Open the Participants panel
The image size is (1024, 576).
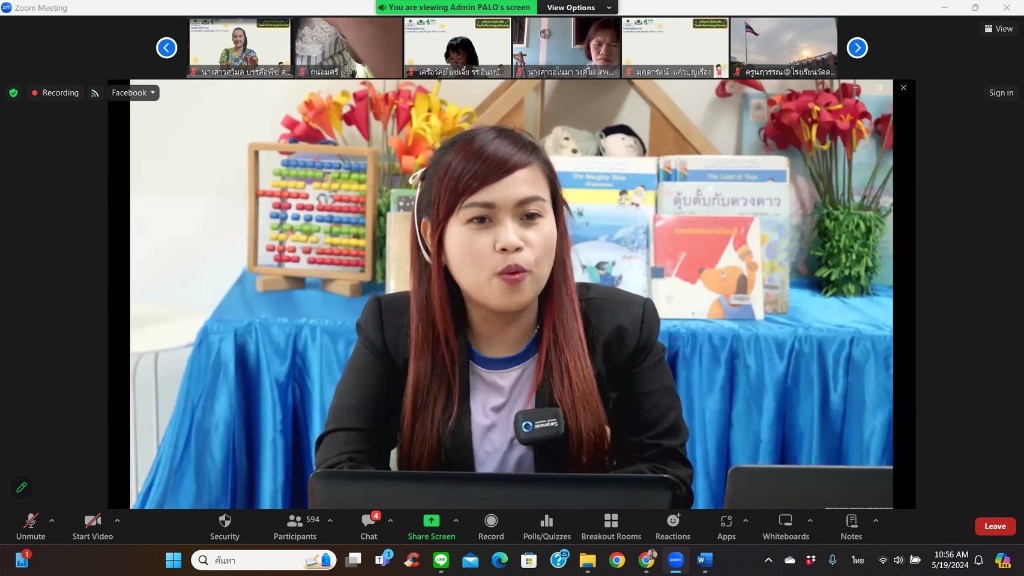(295, 526)
